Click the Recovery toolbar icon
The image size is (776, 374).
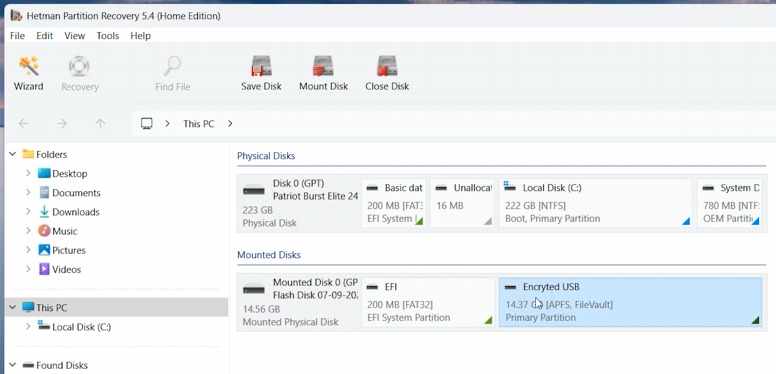80,73
